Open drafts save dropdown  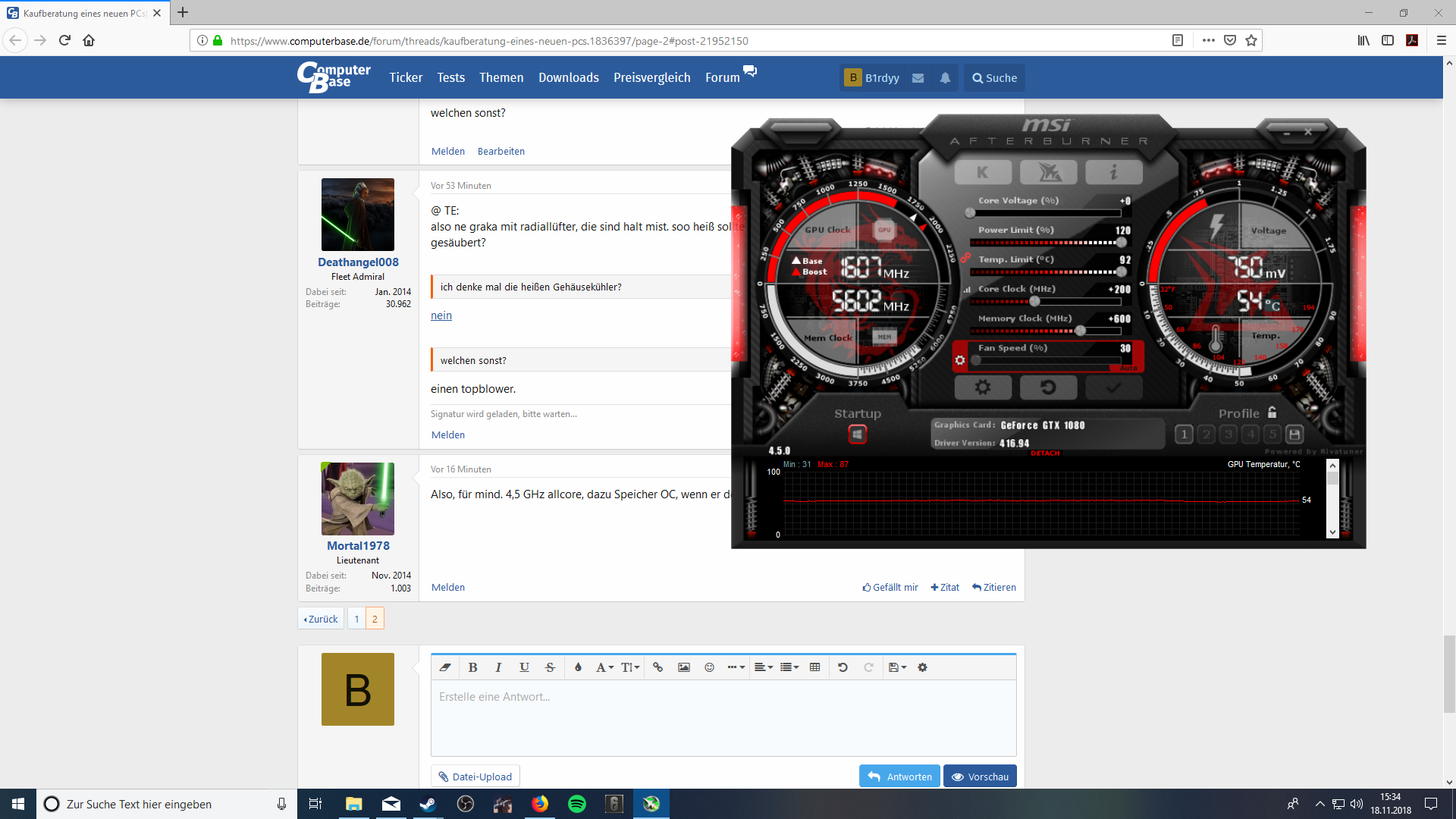click(897, 667)
